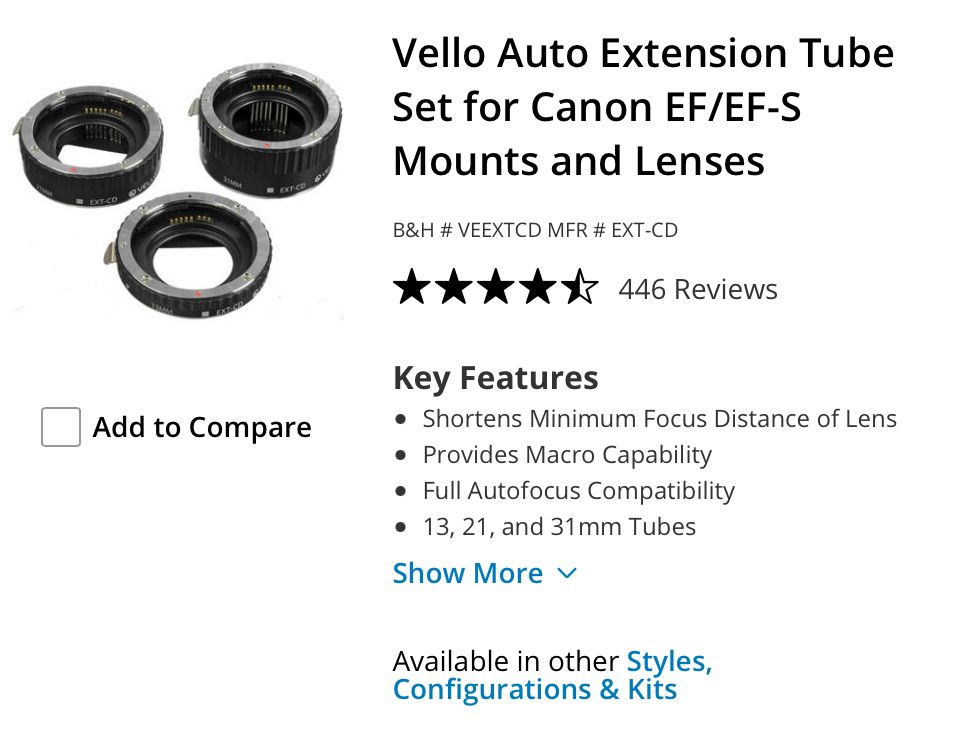
Task: Click the half-filled fifth star
Action: (580, 289)
